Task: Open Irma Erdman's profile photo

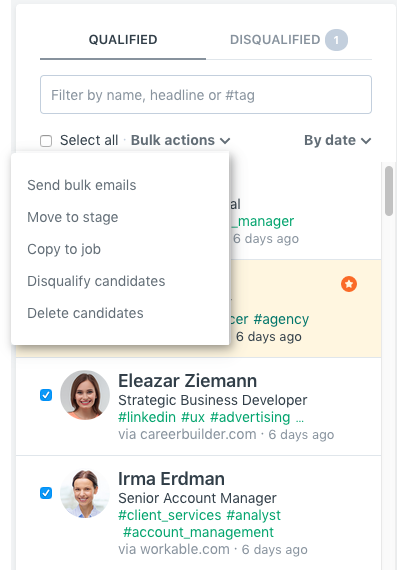Action: click(85, 493)
